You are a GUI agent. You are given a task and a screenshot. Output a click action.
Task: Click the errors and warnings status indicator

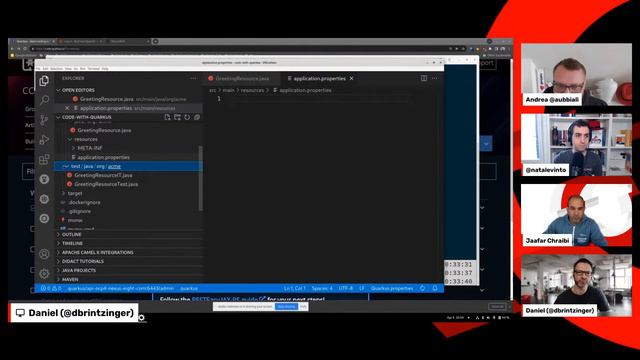(x=51, y=288)
